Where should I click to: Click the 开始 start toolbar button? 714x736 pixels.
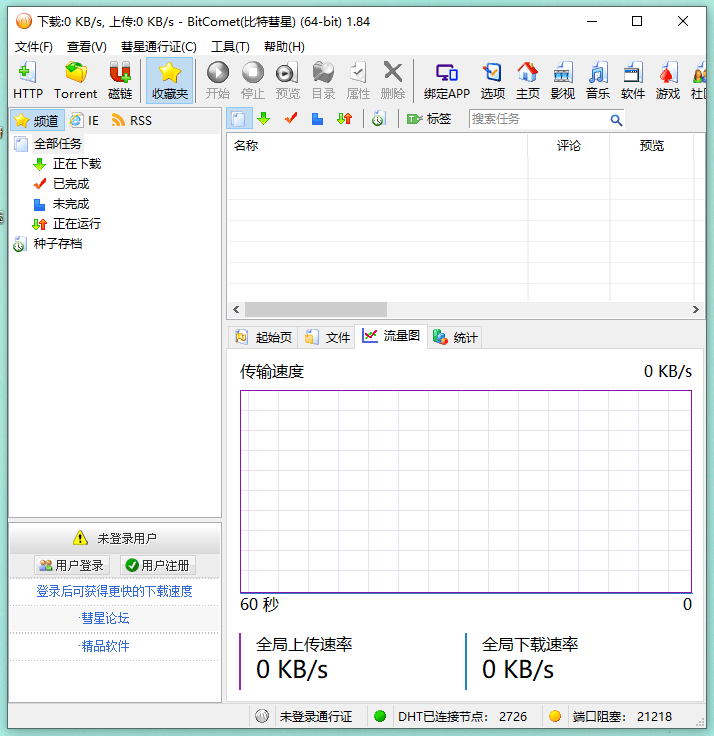coord(218,80)
